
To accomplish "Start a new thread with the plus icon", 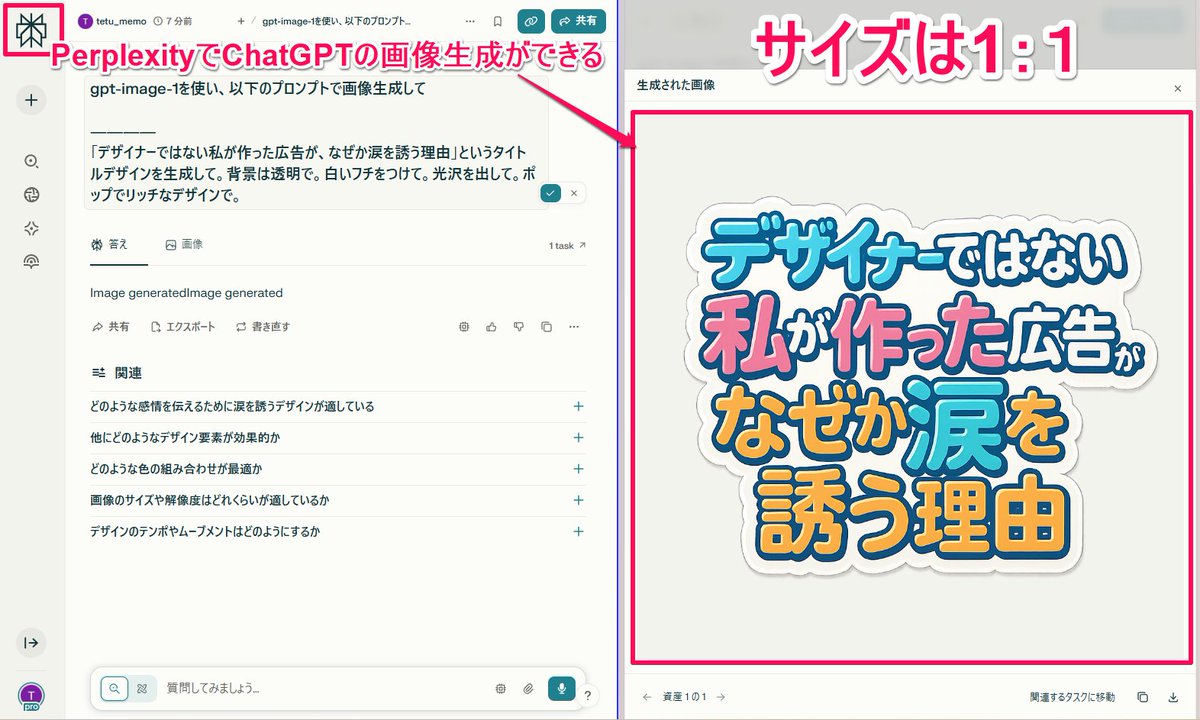I will [31, 100].
